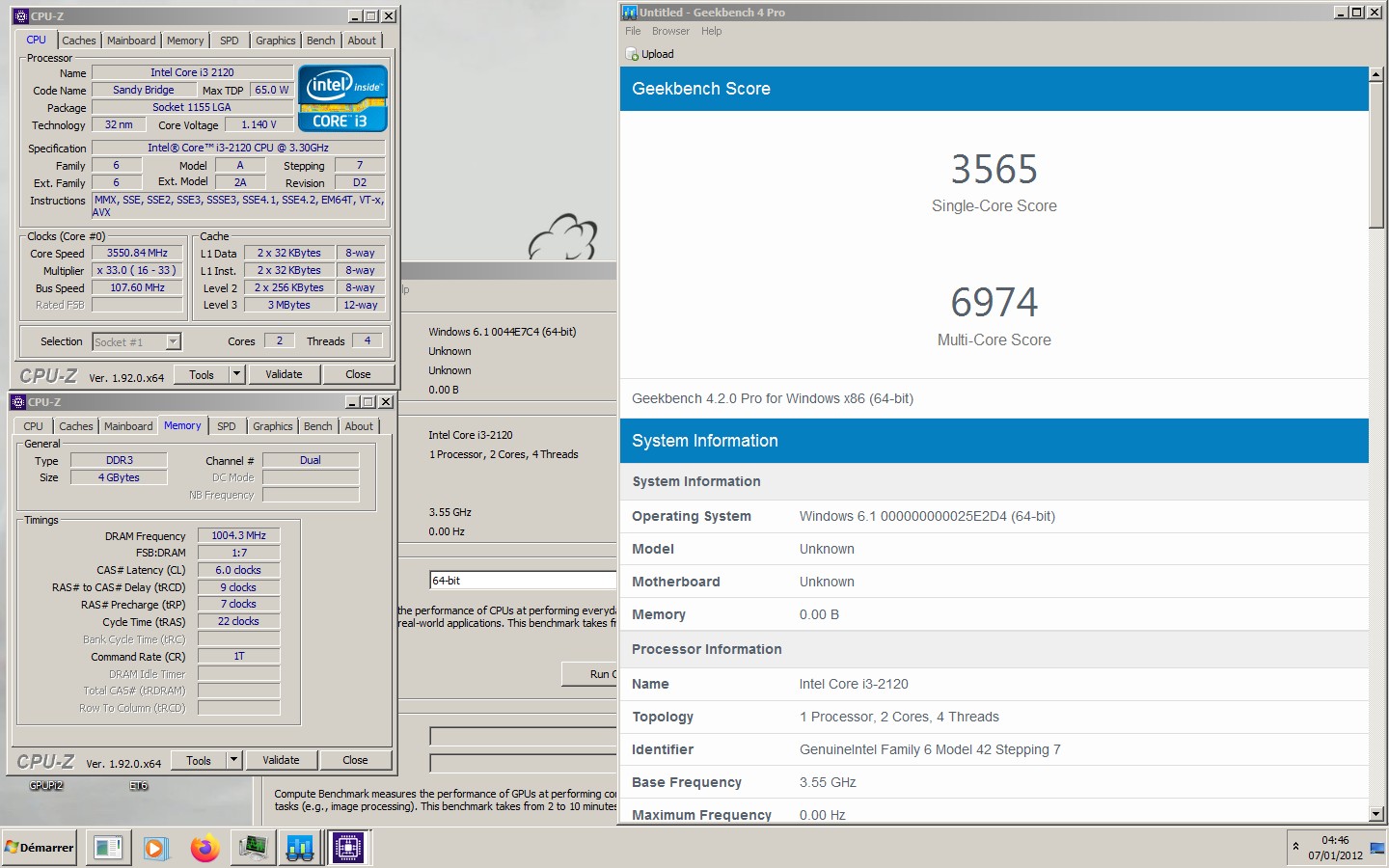Screen dimensions: 1389x868
Task: Click Close button in top CPU-Z window
Action: click(x=358, y=374)
